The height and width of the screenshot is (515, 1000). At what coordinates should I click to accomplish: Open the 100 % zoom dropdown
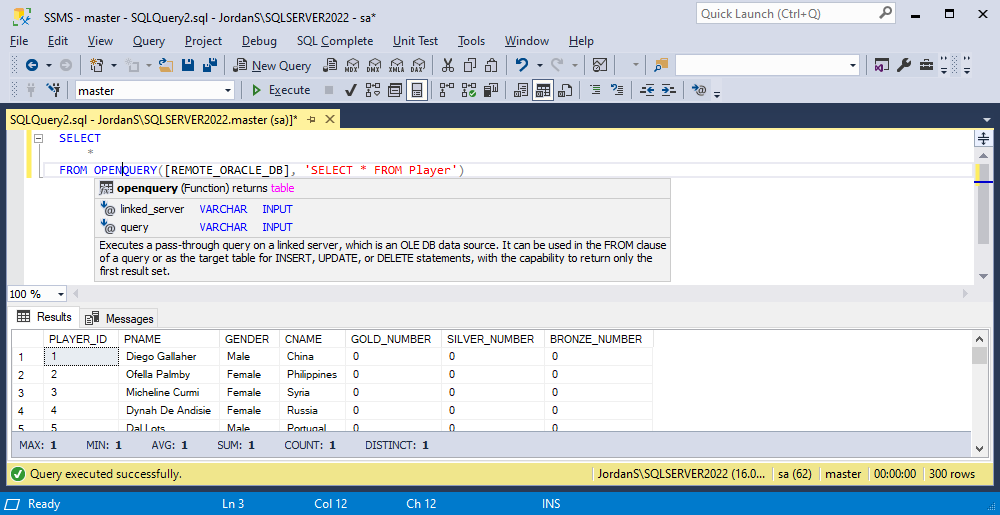(61, 294)
